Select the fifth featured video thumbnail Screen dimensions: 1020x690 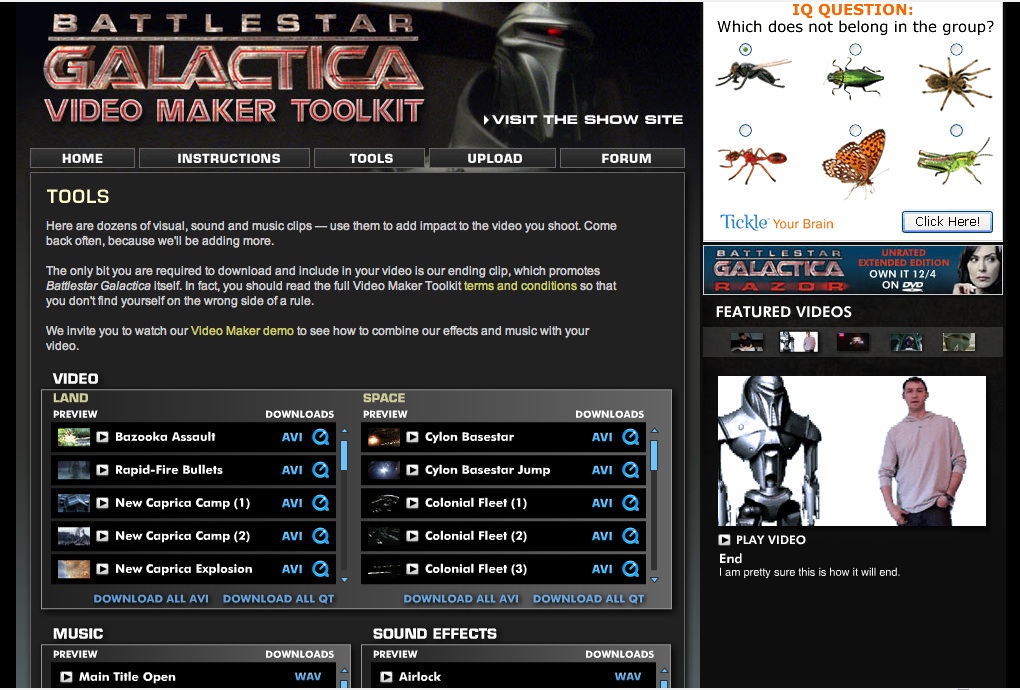[x=959, y=342]
